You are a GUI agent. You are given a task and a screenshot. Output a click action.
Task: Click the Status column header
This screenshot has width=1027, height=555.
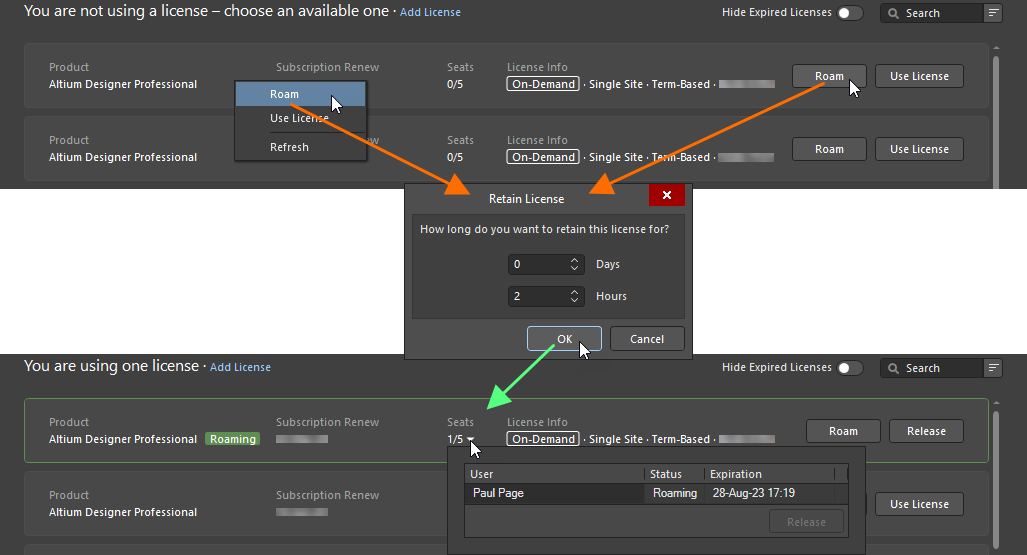674,474
